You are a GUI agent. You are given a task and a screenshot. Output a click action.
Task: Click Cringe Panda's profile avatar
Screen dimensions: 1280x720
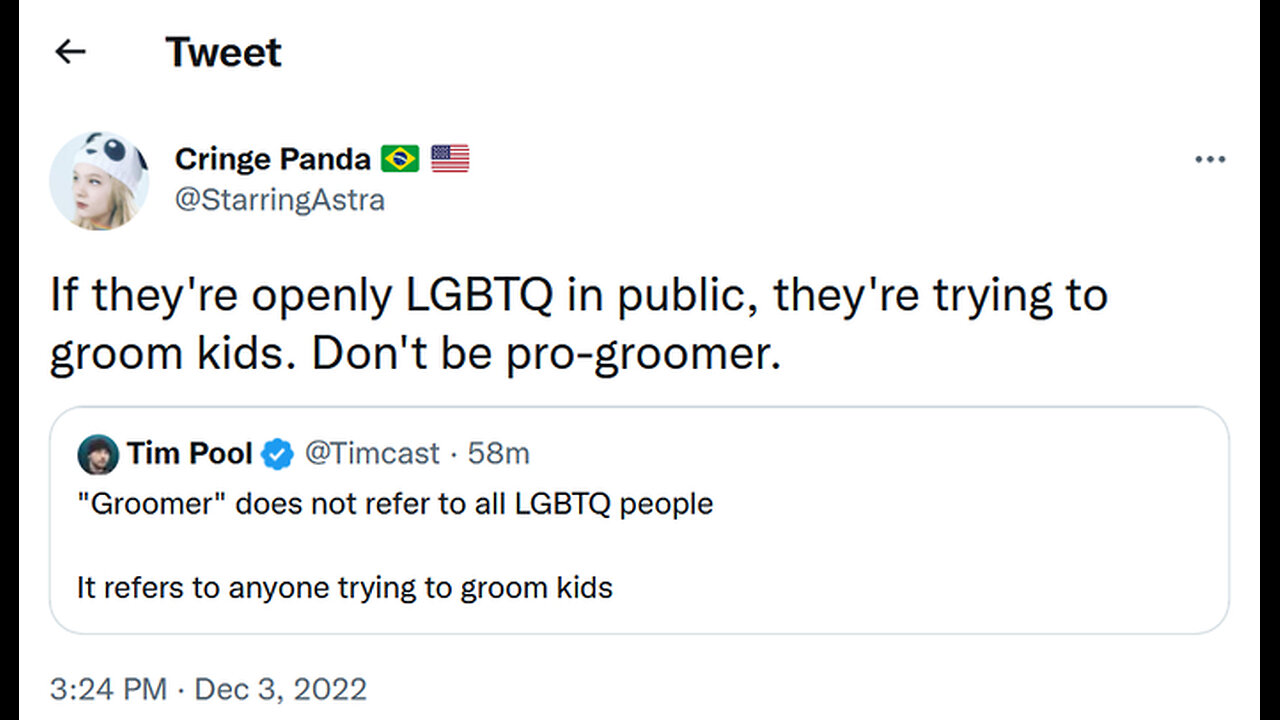(x=99, y=181)
